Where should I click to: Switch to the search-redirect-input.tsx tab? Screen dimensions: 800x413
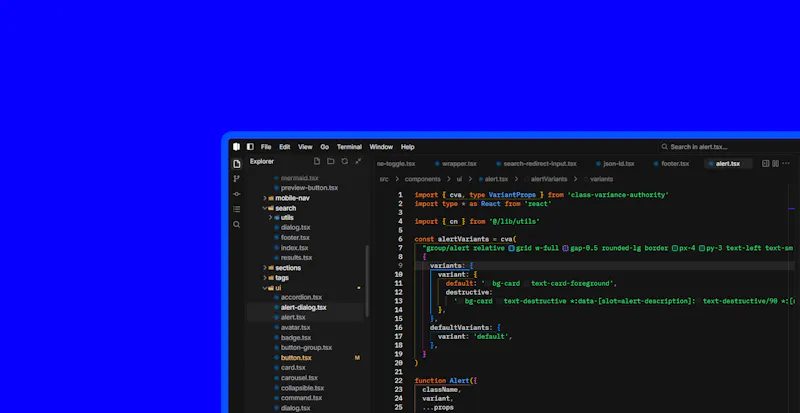pos(536,164)
